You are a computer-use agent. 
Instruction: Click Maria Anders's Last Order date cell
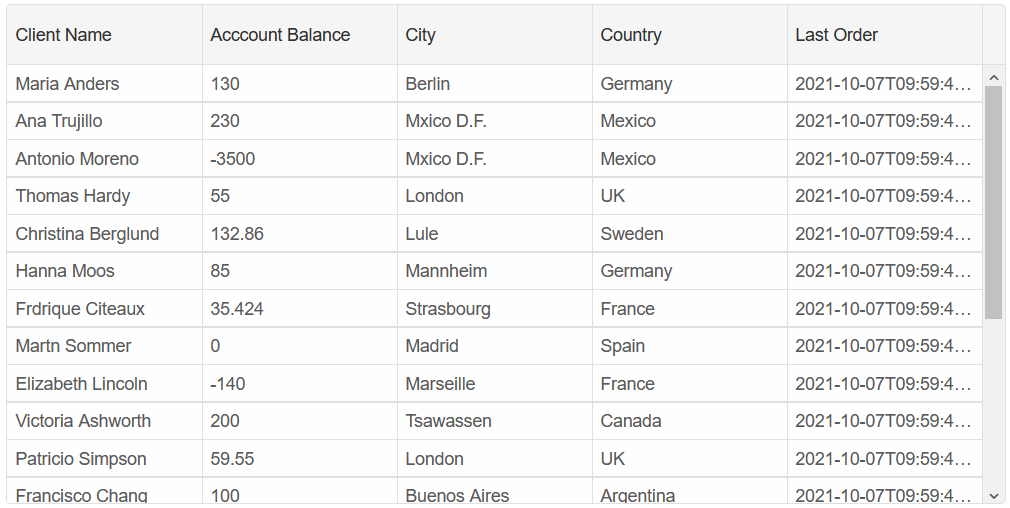coord(885,84)
